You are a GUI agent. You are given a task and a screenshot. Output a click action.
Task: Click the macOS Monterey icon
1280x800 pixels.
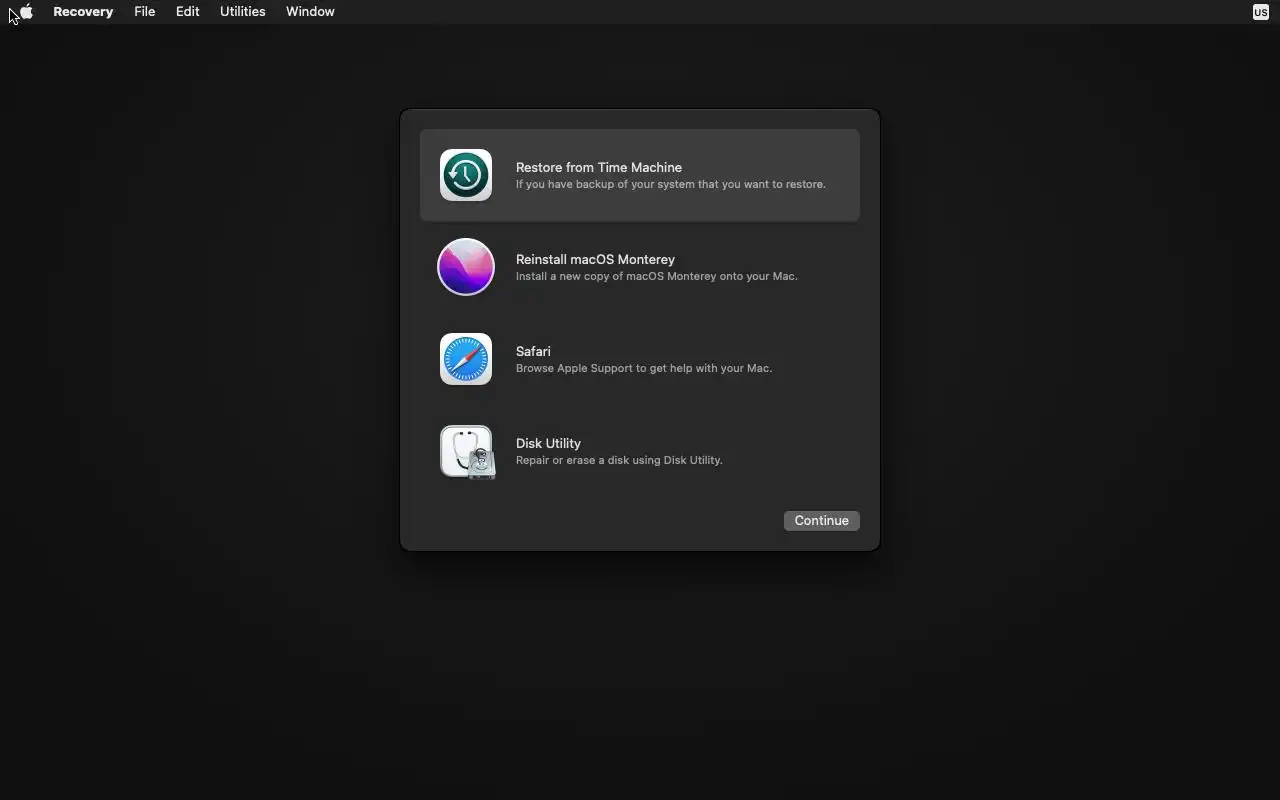click(466, 267)
